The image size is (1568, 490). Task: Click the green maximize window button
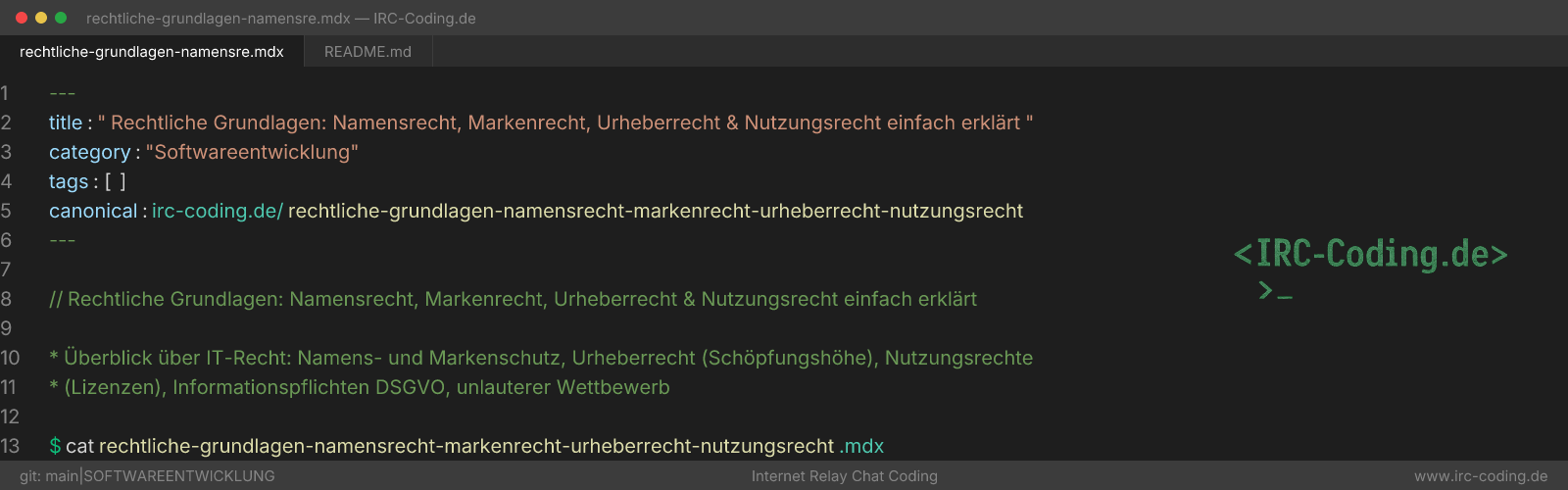(x=61, y=18)
